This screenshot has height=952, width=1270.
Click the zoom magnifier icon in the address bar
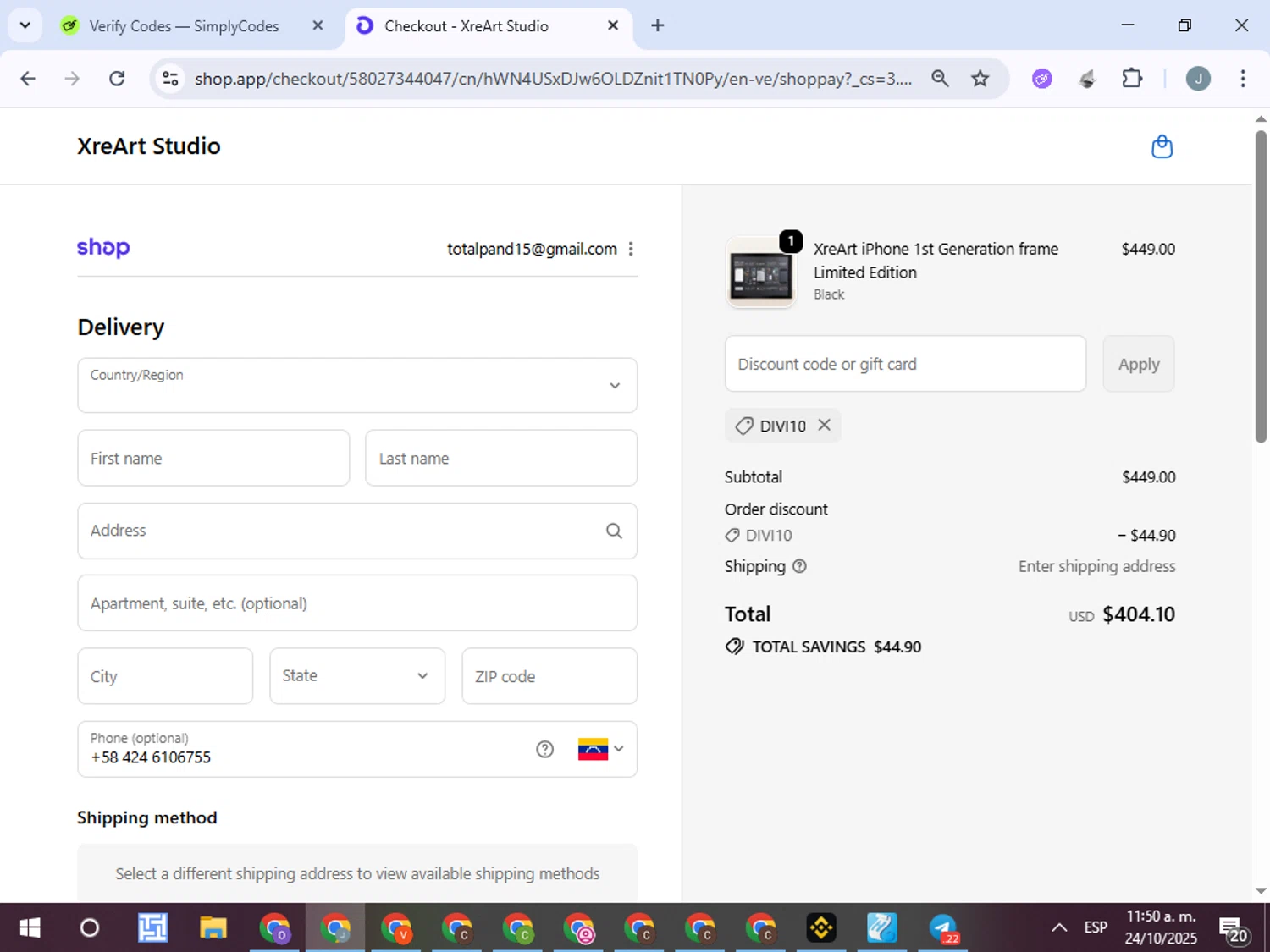coord(940,79)
